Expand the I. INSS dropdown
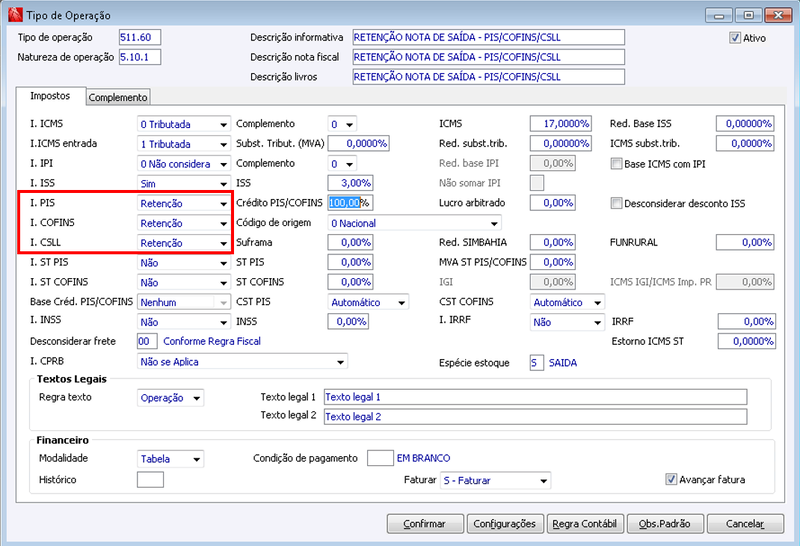This screenshot has height=546, width=800. tap(183, 322)
